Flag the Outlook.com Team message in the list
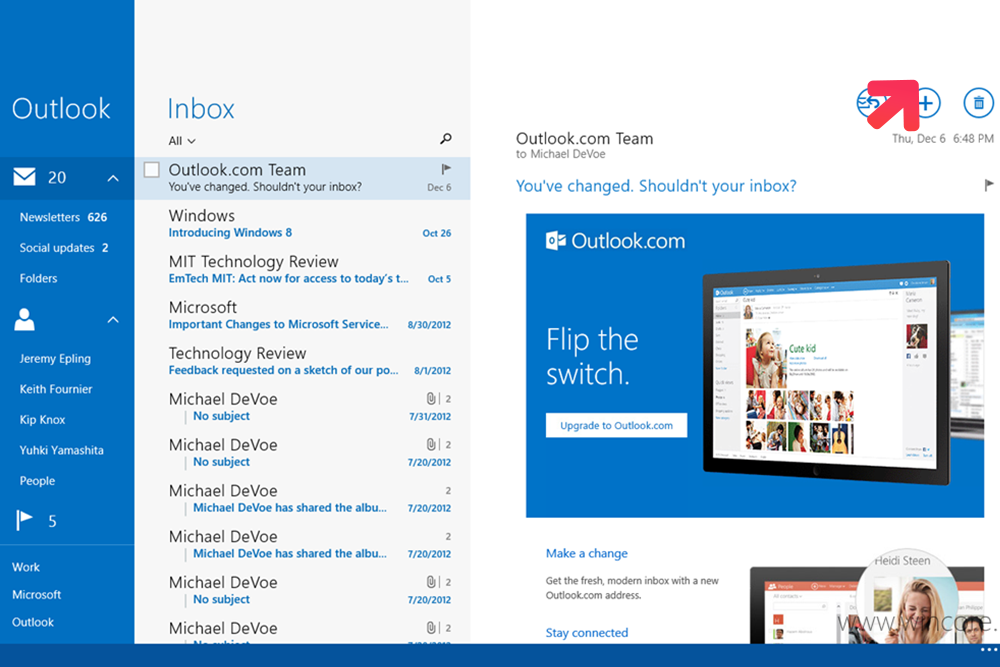 [x=446, y=169]
